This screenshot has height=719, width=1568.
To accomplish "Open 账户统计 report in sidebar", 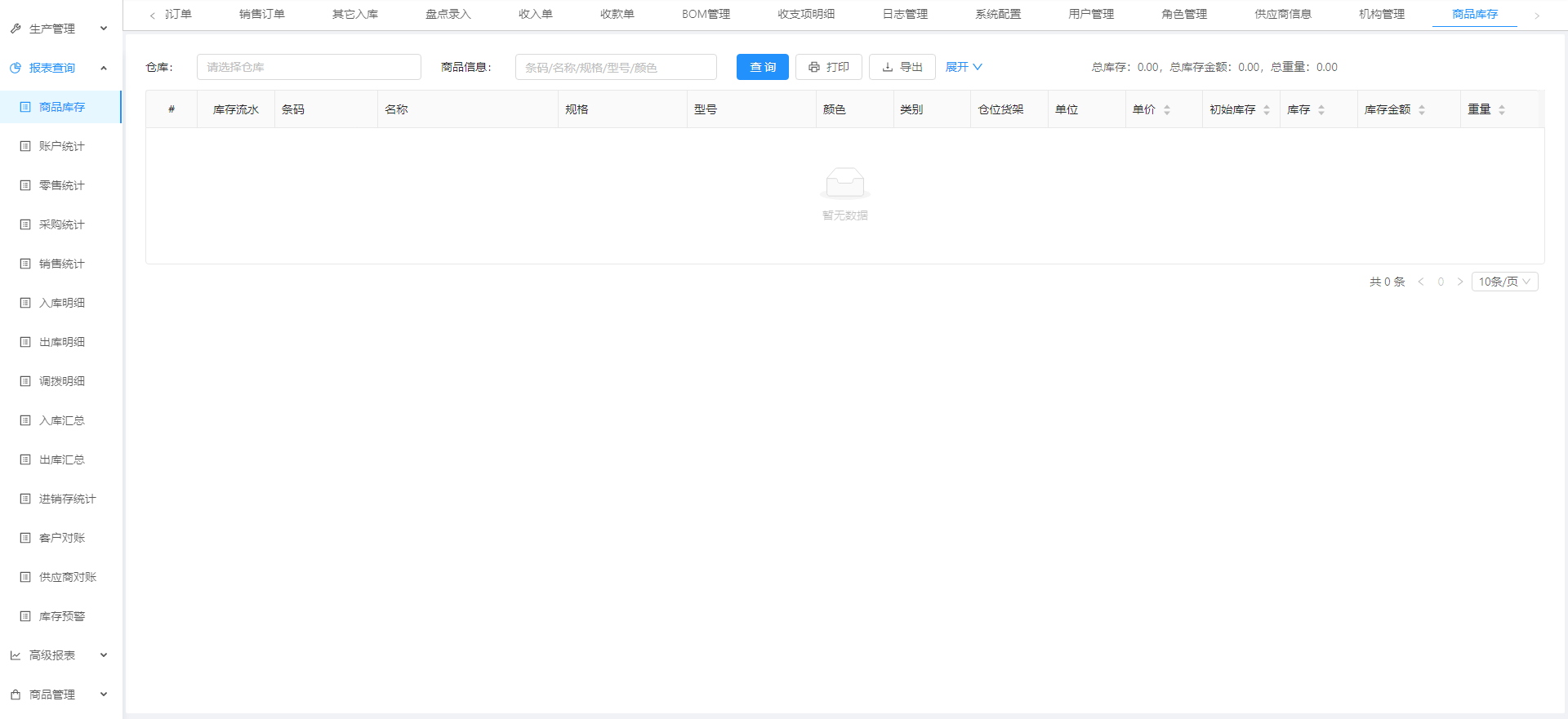I will click(61, 146).
